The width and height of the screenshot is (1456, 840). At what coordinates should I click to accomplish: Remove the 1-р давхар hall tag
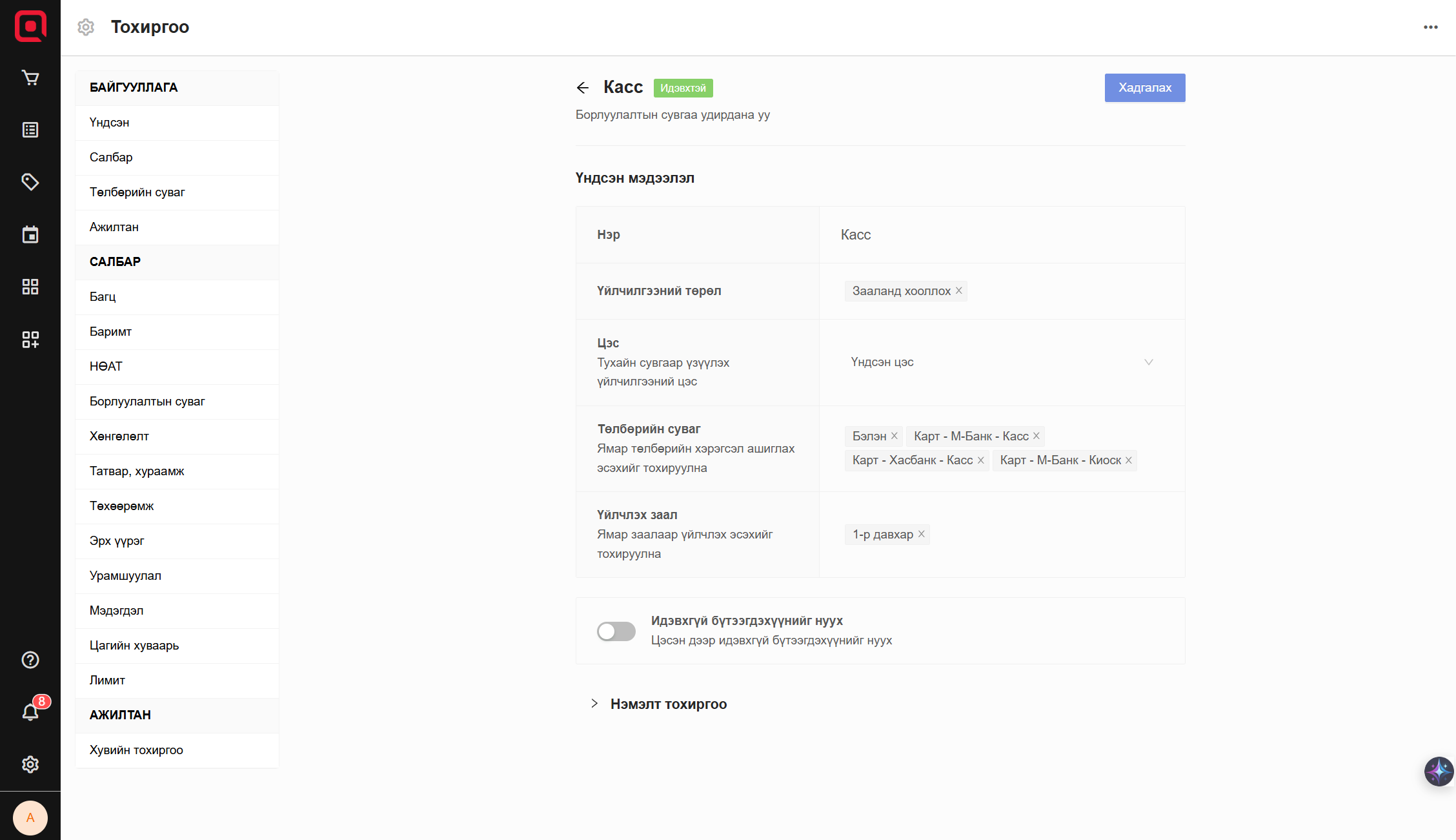coord(922,534)
